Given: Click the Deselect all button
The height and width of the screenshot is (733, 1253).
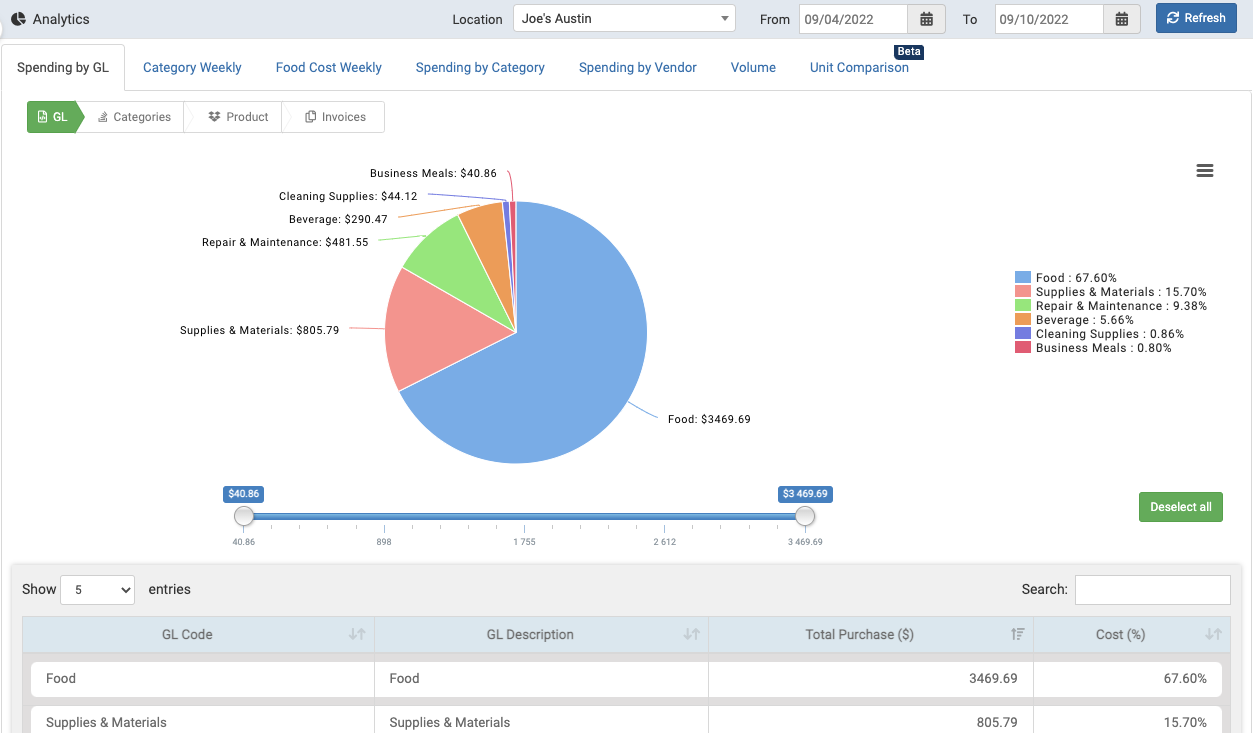Looking at the screenshot, I should (x=1180, y=507).
